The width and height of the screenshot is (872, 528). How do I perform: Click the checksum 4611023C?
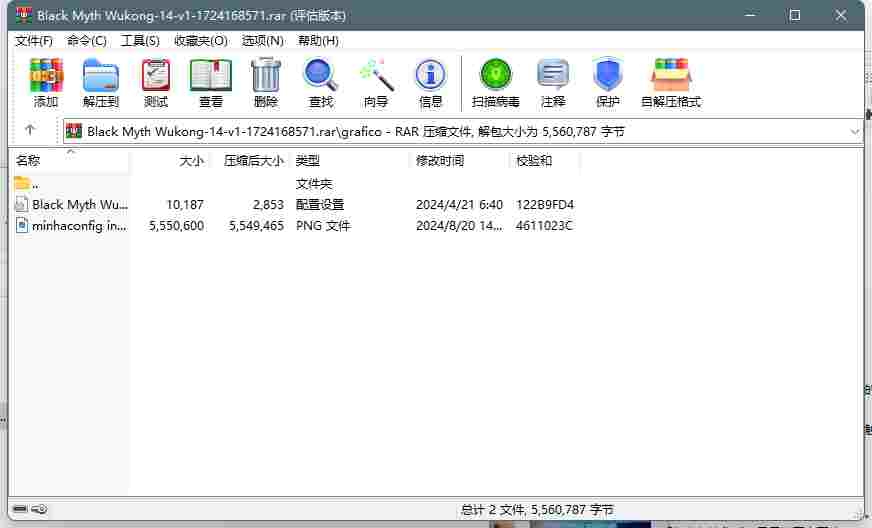click(x=544, y=226)
